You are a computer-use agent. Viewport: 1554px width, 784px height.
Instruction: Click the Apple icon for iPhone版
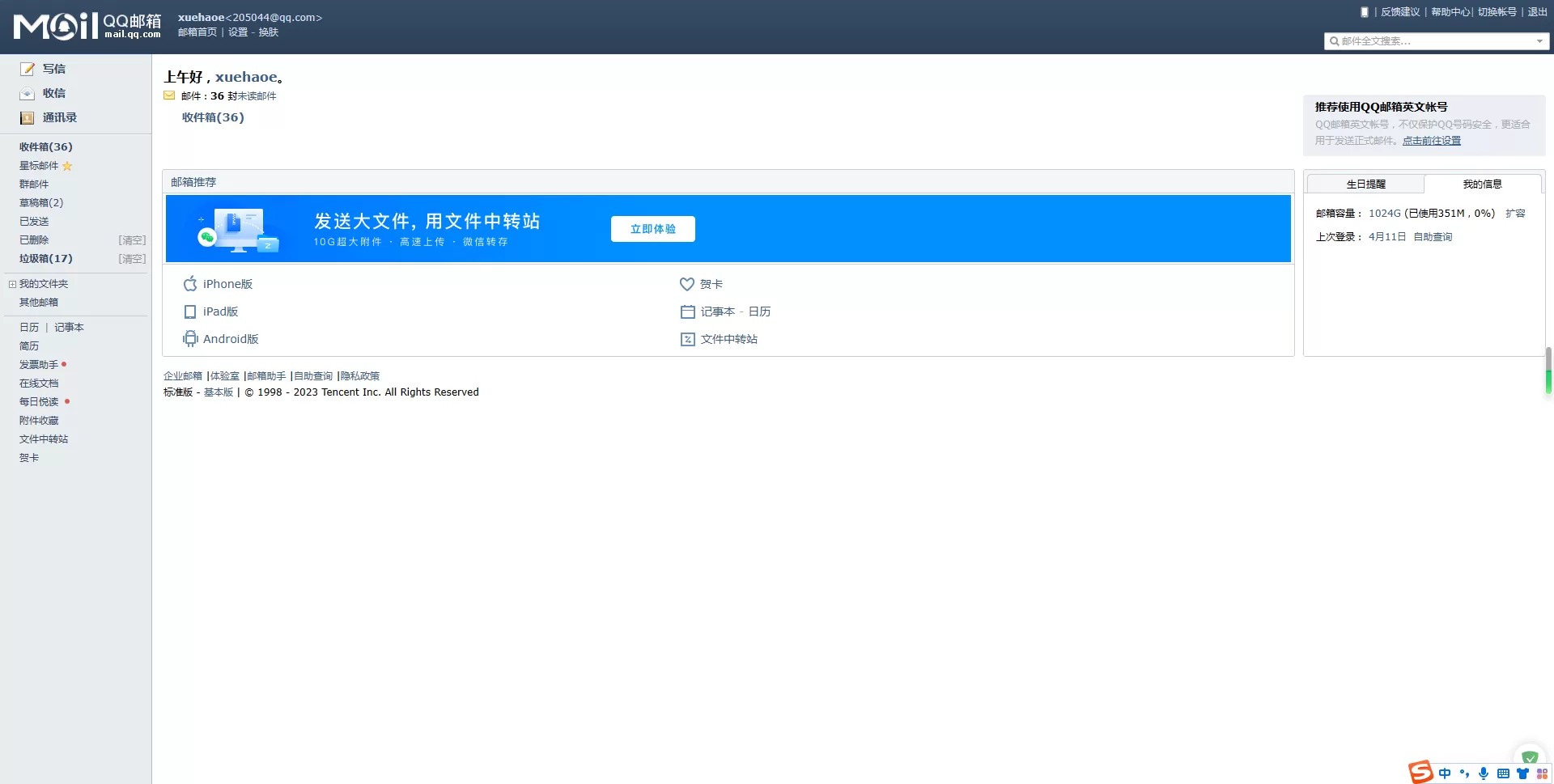[190, 284]
